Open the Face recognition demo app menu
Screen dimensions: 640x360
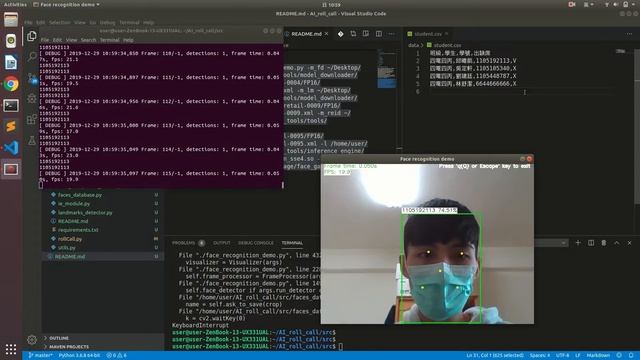[67, 4]
